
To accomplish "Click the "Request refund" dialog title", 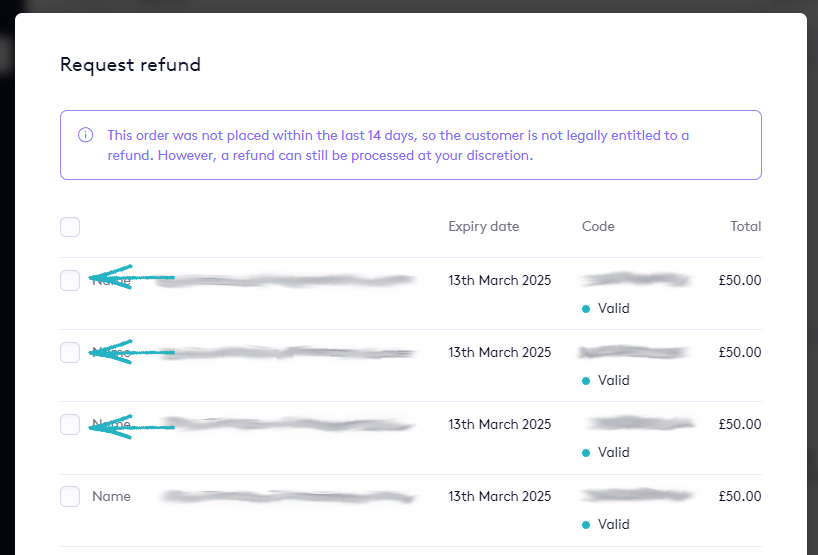I will tap(130, 65).
